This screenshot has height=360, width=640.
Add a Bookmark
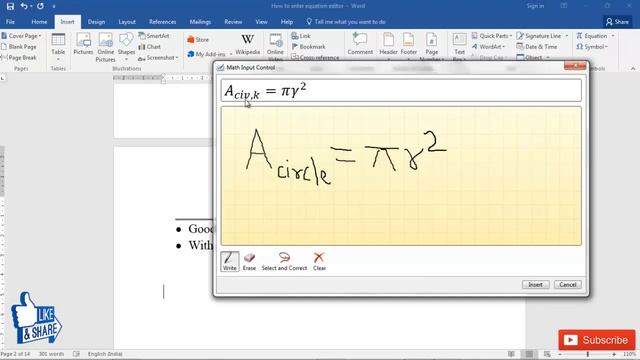click(x=309, y=47)
